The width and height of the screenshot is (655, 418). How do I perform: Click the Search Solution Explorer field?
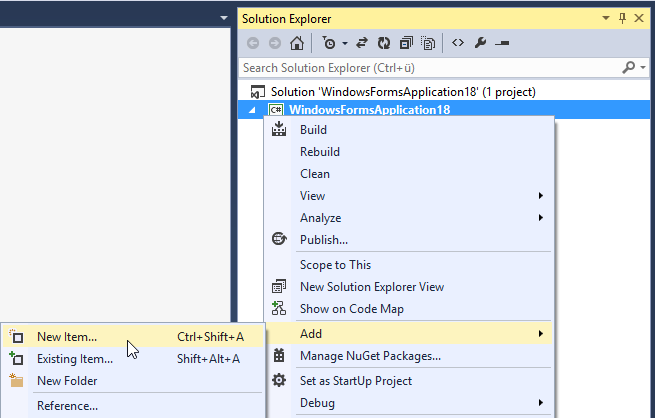430,68
